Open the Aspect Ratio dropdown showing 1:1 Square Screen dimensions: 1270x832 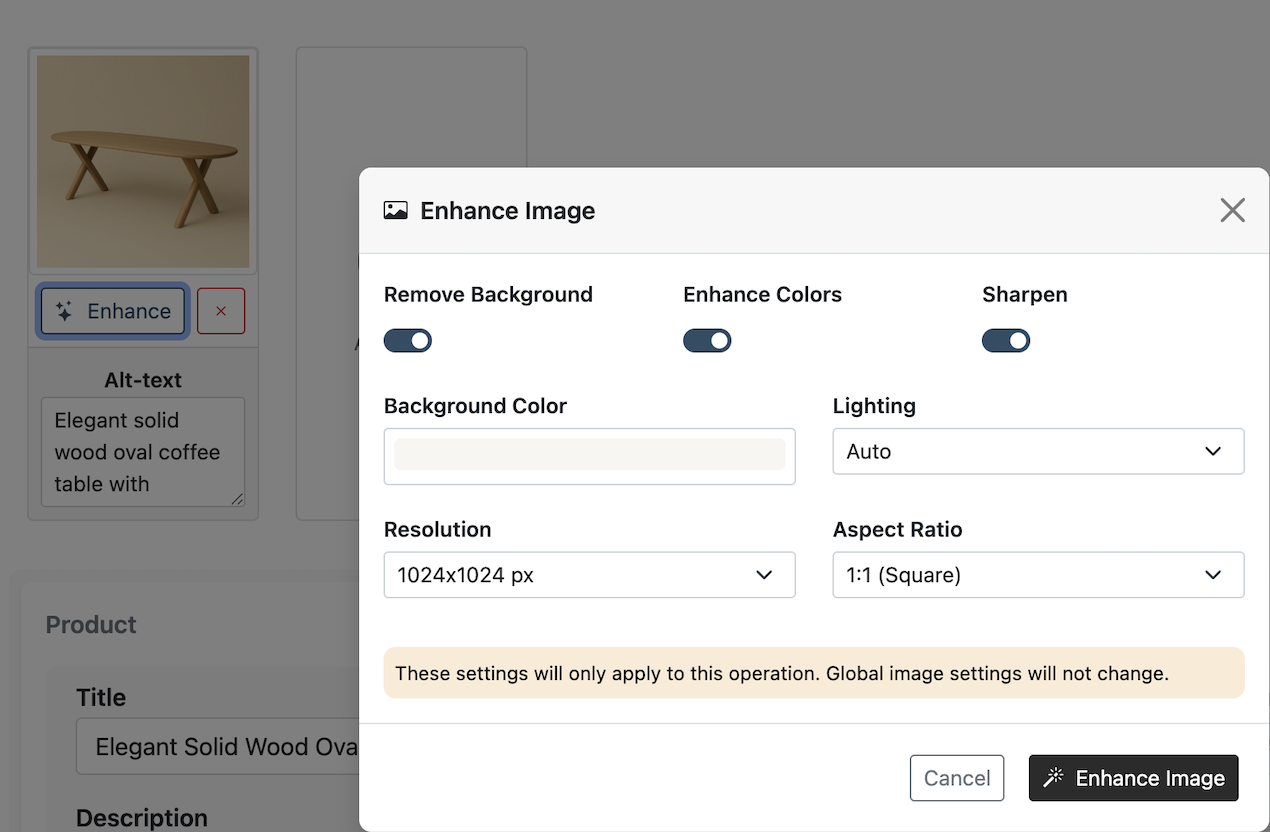coord(1037,575)
